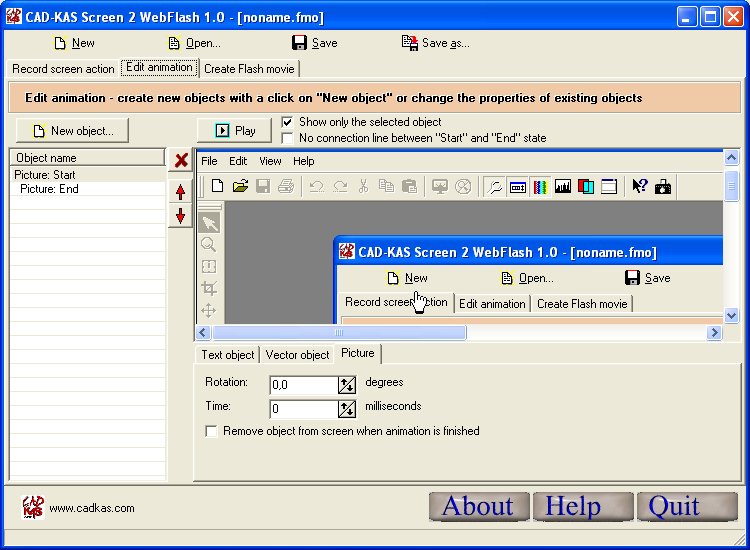Click the preview vertical scrollbar's down arrow
The width and height of the screenshot is (750, 550).
[x=731, y=315]
